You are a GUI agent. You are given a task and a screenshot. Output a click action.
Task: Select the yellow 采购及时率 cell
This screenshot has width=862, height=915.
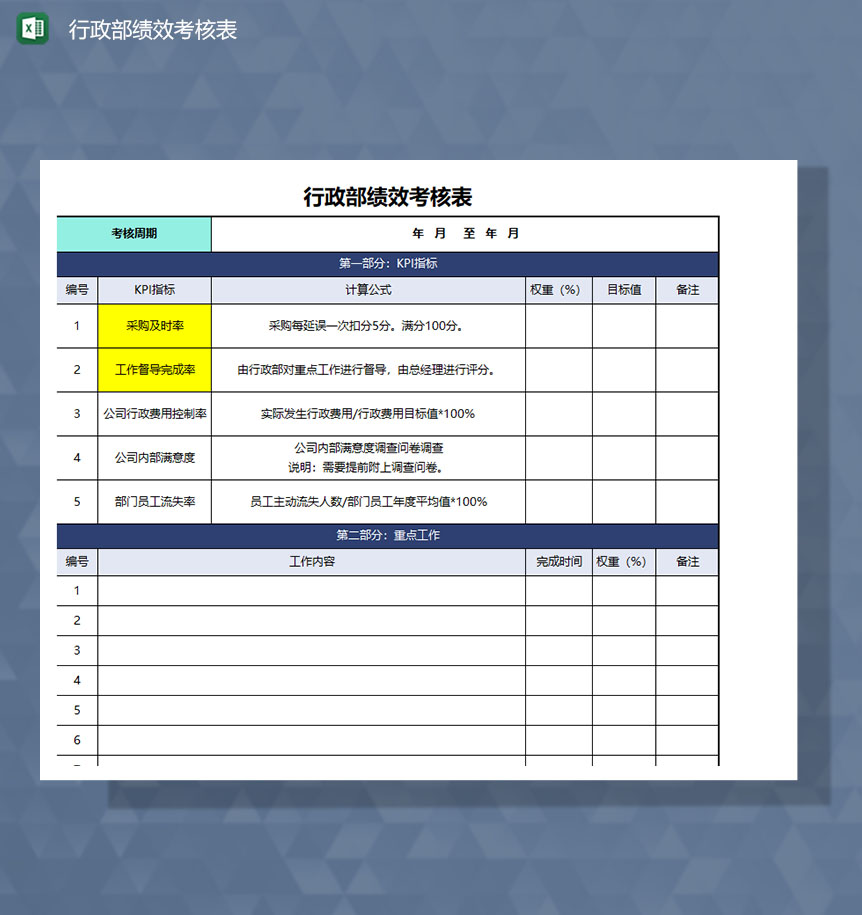click(x=153, y=325)
